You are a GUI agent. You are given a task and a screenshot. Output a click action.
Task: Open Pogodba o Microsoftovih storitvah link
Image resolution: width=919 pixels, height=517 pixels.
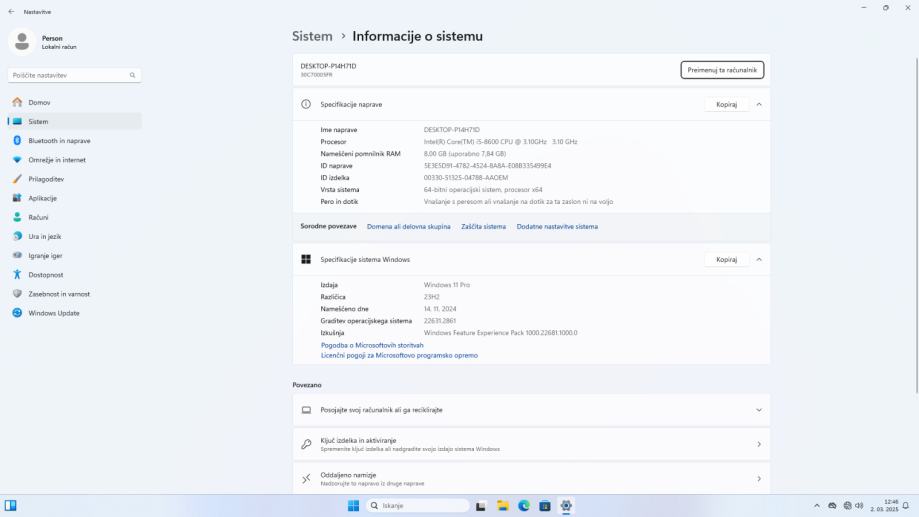(x=372, y=345)
